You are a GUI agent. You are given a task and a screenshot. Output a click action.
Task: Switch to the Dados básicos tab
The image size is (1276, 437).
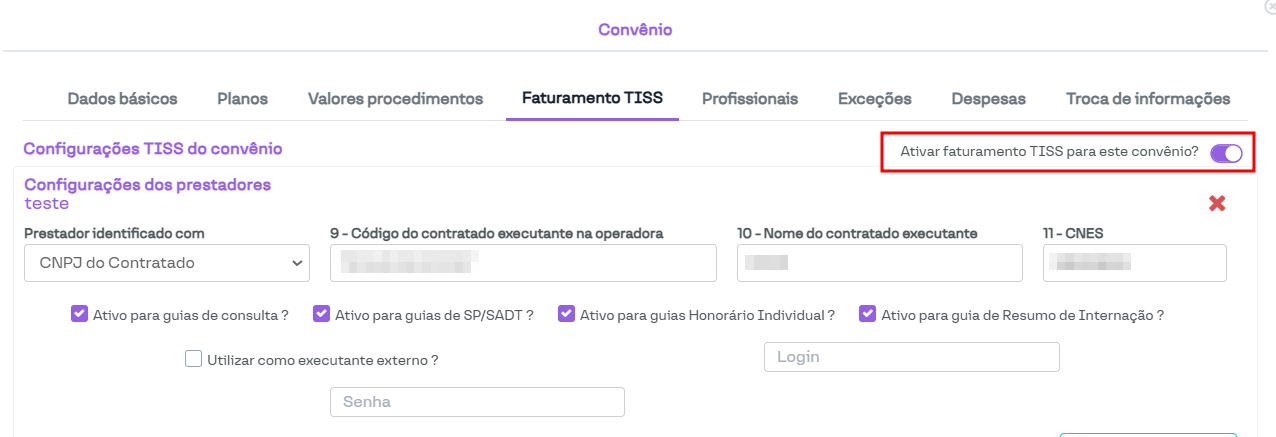click(x=122, y=99)
